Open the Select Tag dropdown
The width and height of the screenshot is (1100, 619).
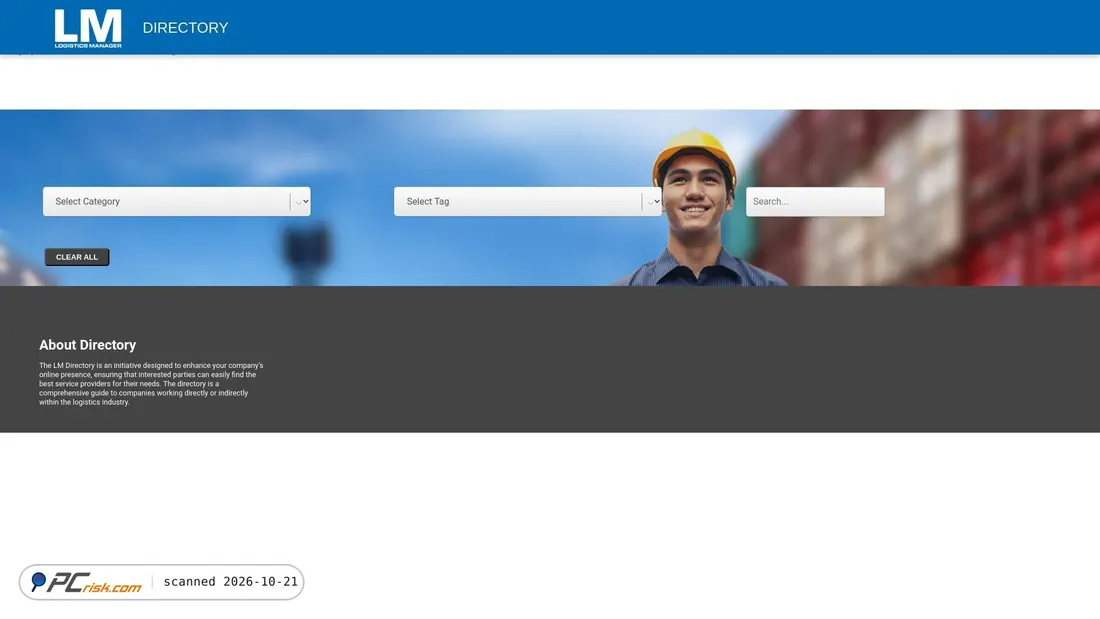point(528,201)
